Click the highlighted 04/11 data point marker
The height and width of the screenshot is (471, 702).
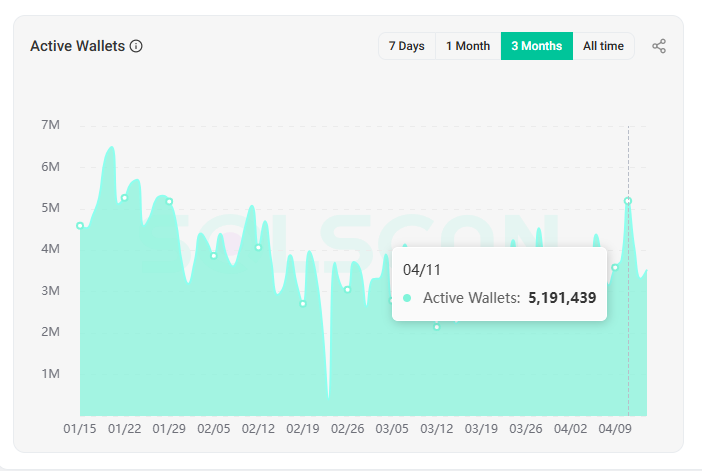[x=628, y=201]
